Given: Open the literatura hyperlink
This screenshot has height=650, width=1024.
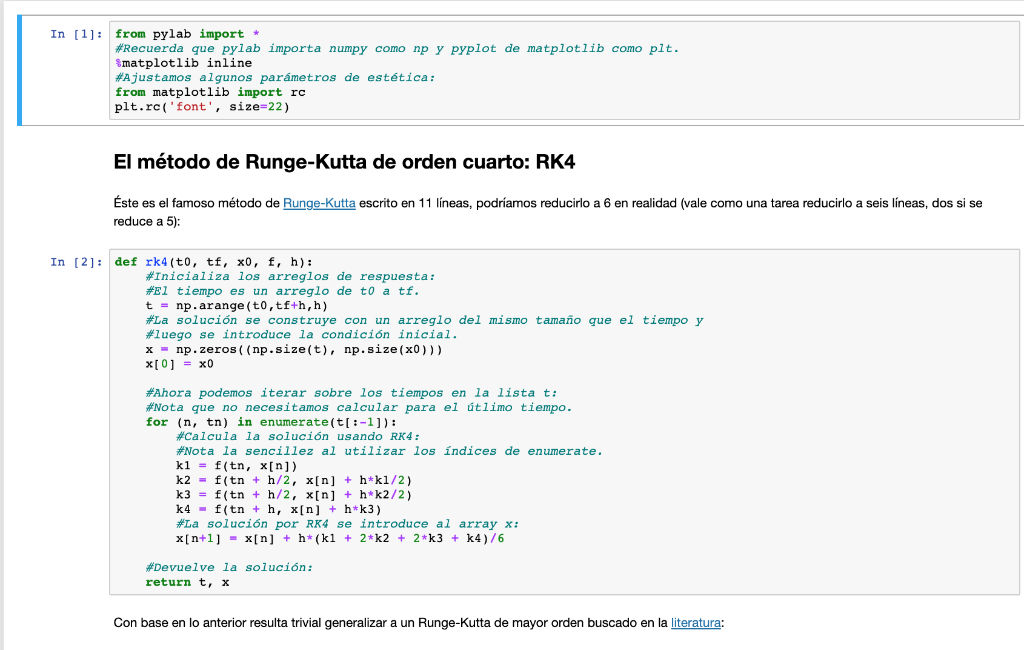Looking at the screenshot, I should 698,622.
